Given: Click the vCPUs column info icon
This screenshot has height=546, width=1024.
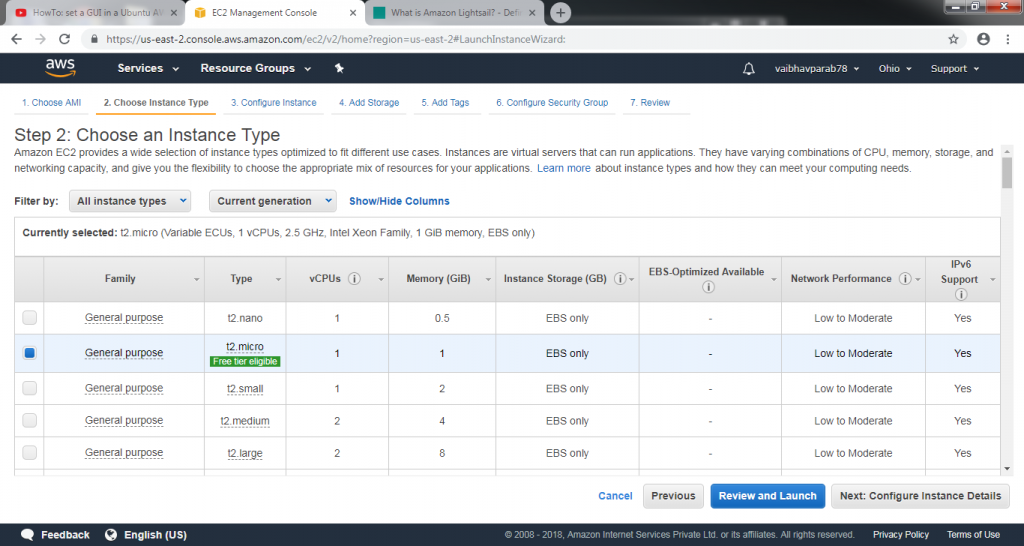Looking at the screenshot, I should point(354,279).
